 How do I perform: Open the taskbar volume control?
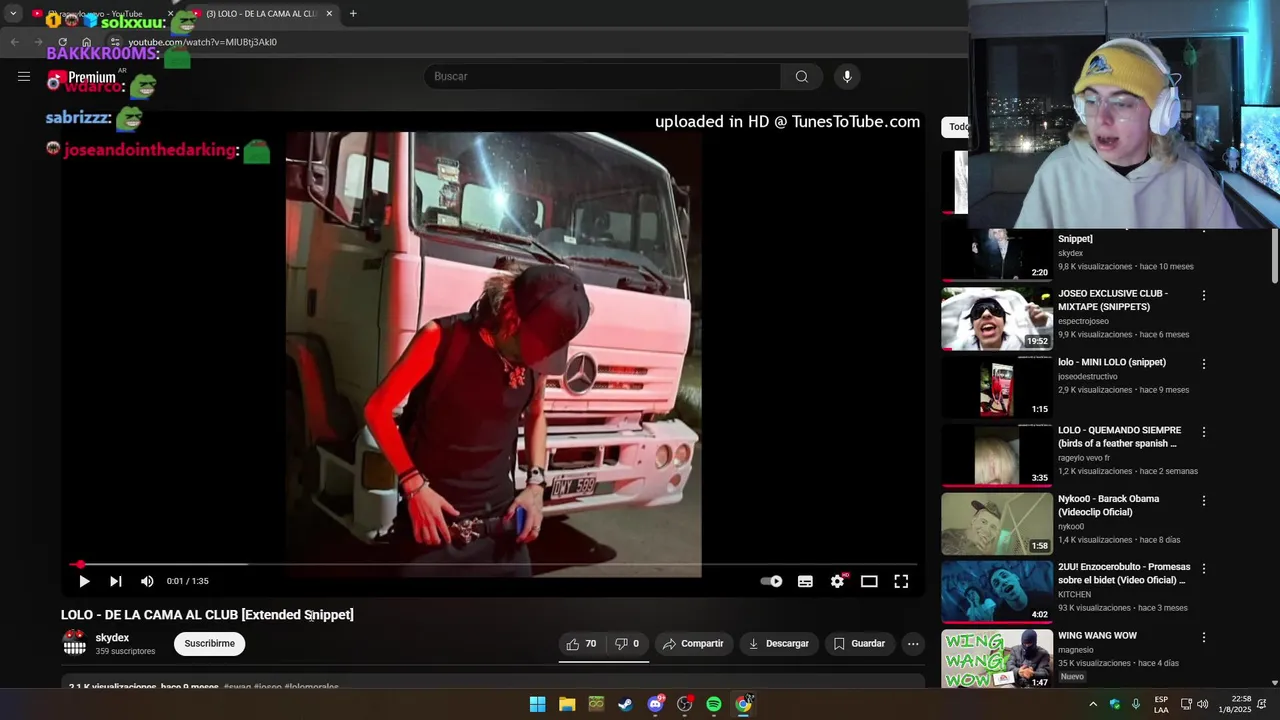pos(1202,704)
